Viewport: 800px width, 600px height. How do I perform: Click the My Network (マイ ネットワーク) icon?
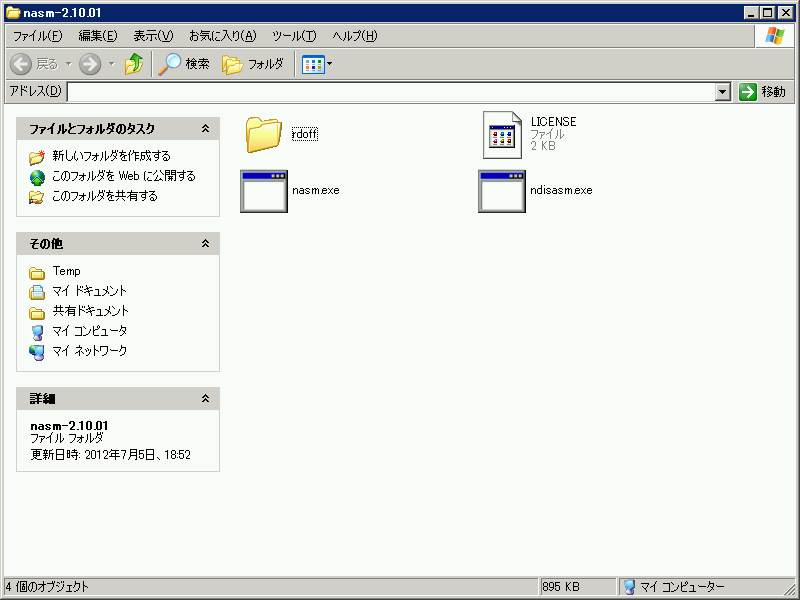[37, 352]
